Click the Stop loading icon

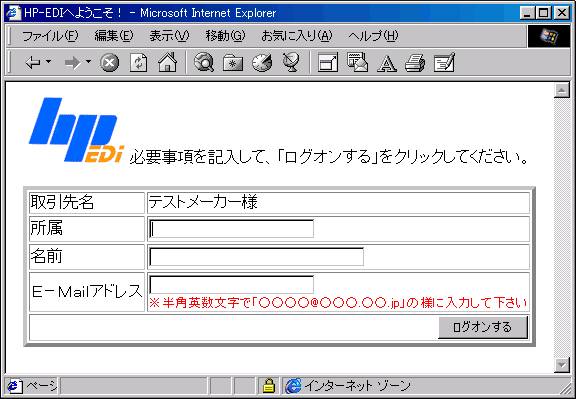click(x=110, y=62)
